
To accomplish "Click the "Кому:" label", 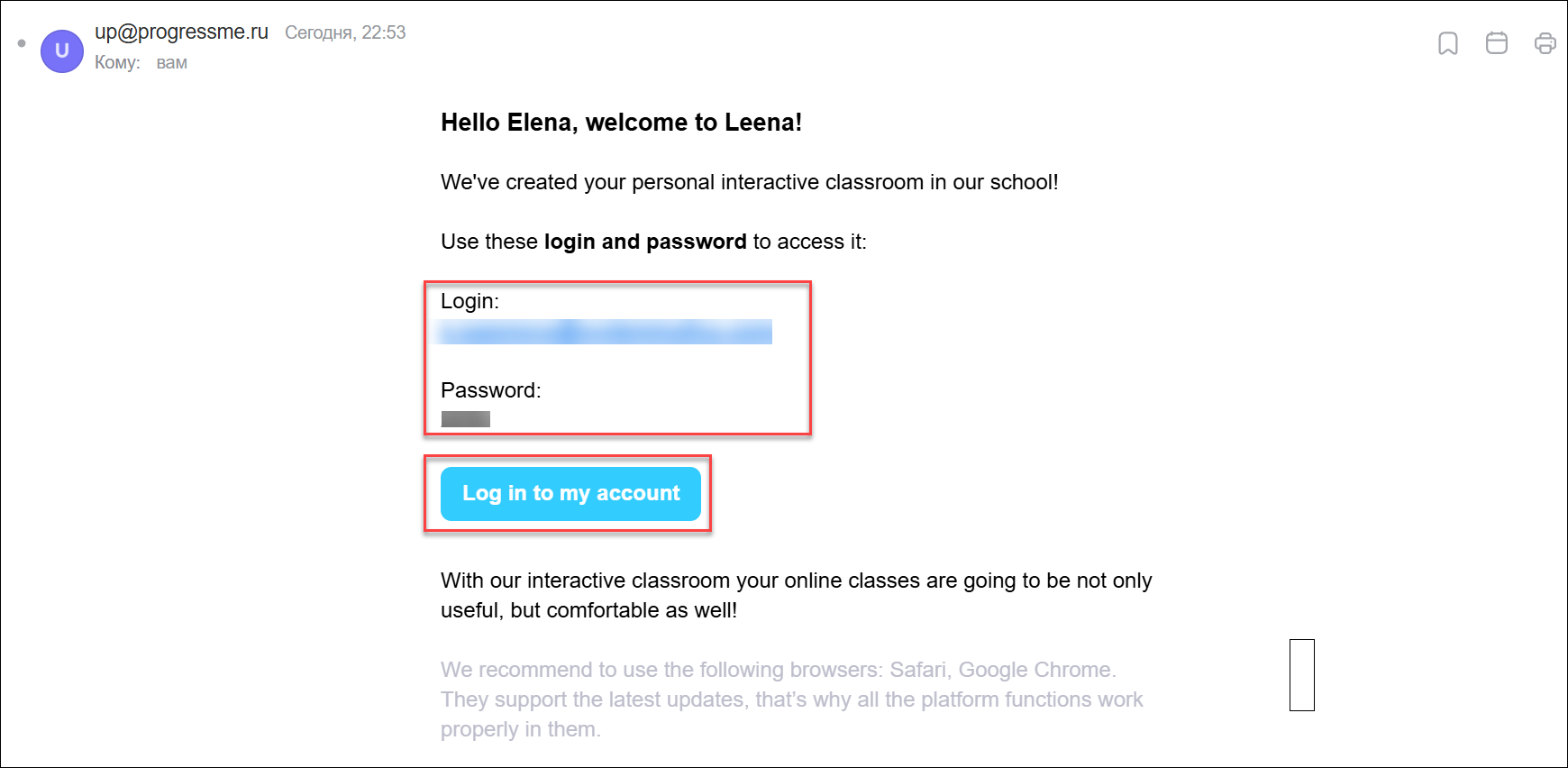I will [117, 63].
